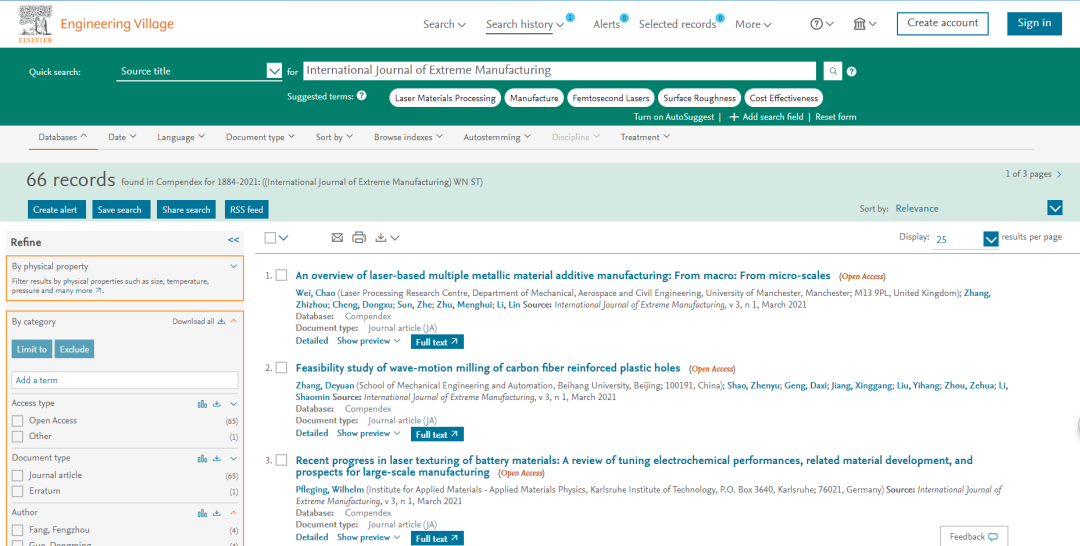This screenshot has width=1080, height=546.
Task: Tick the Other access type checkbox
Action: (x=18, y=437)
